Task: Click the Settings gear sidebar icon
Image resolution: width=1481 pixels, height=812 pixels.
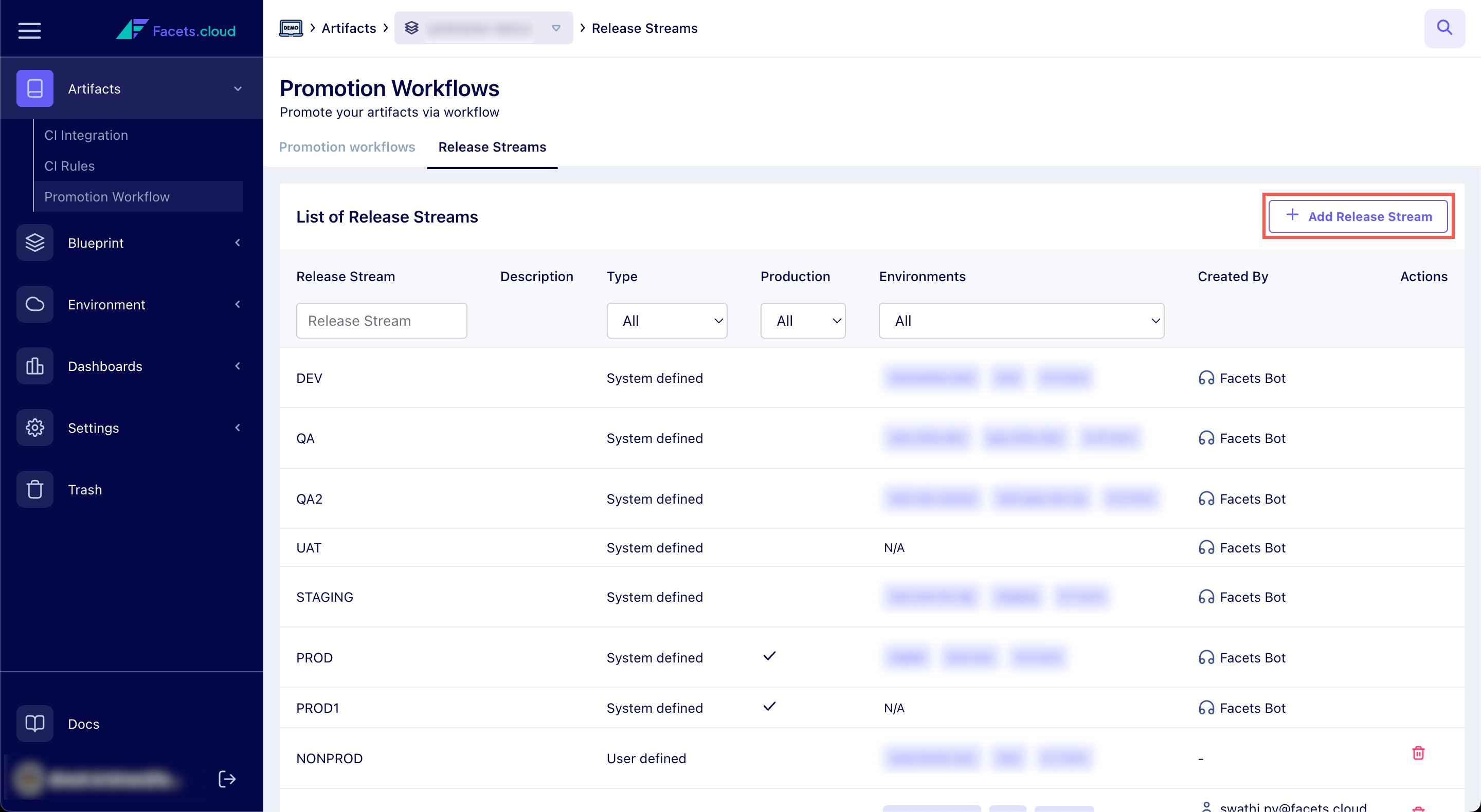Action: tap(35, 428)
